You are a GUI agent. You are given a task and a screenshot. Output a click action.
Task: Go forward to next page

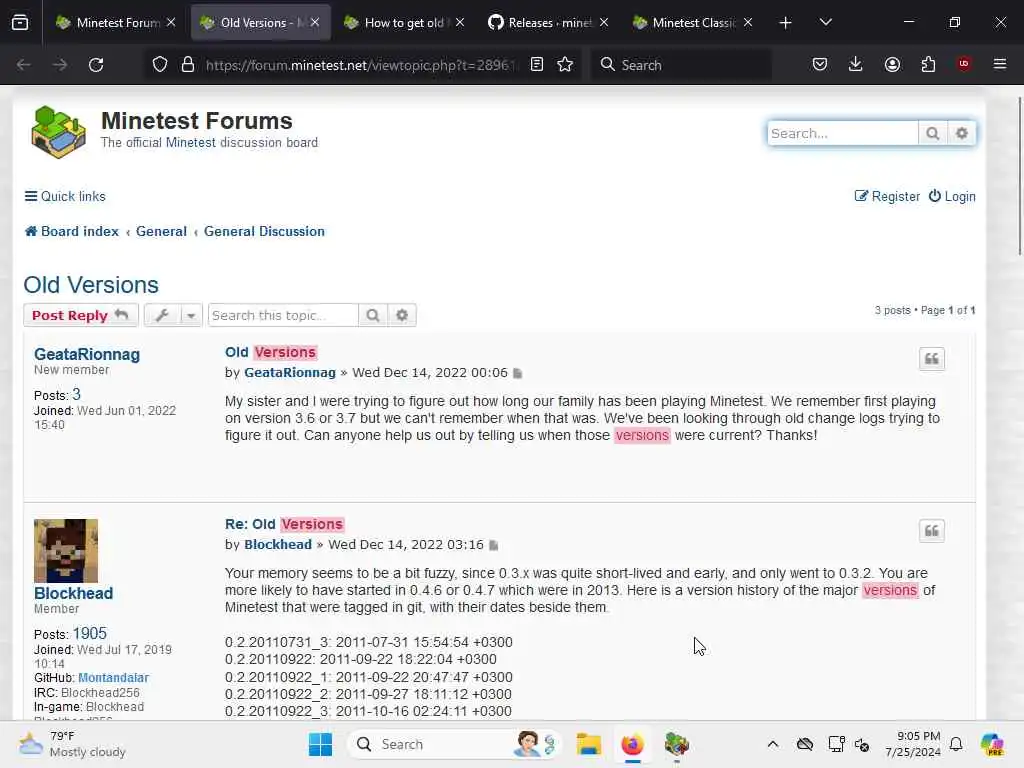pos(60,65)
